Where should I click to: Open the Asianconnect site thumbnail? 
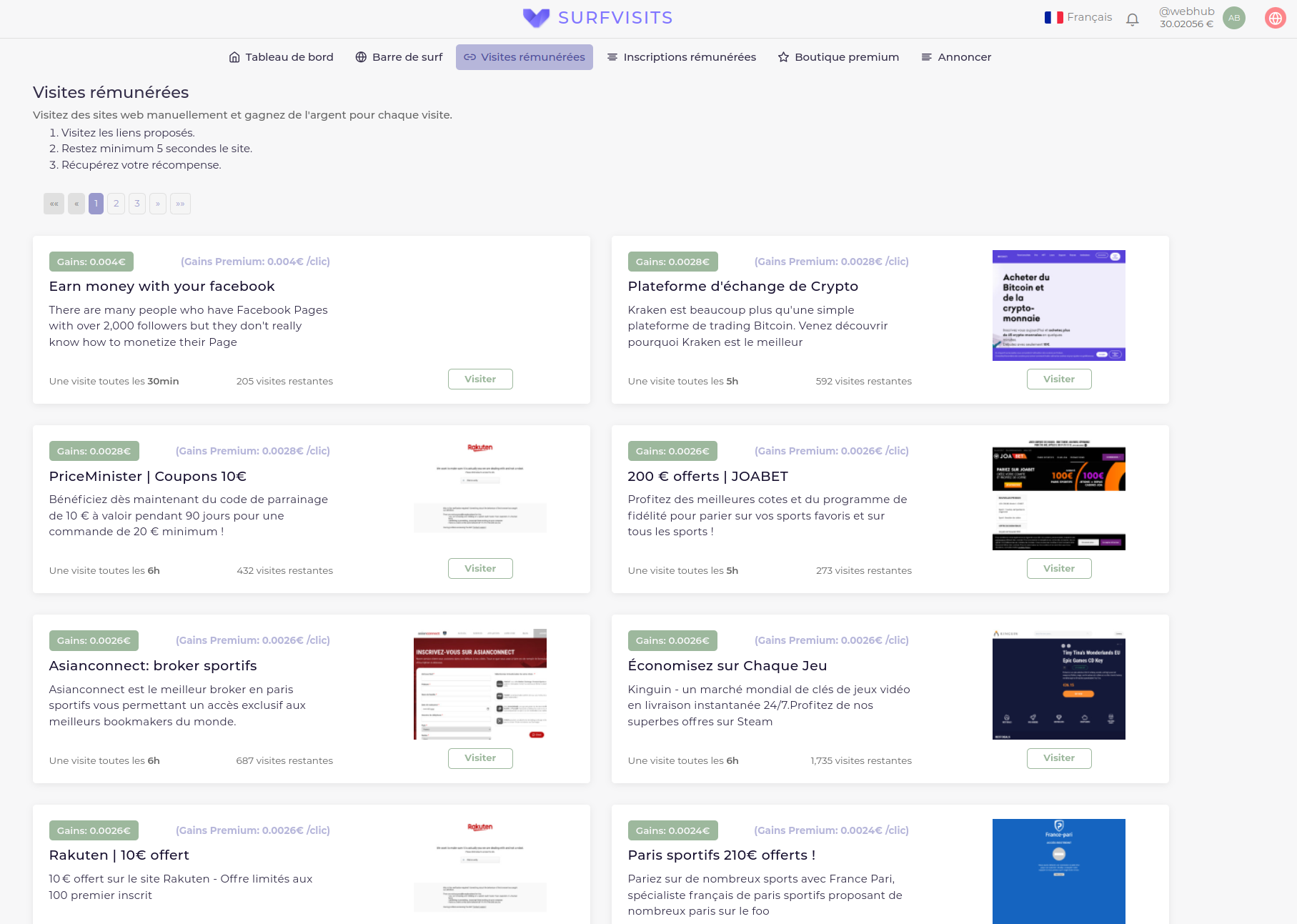[x=480, y=684]
